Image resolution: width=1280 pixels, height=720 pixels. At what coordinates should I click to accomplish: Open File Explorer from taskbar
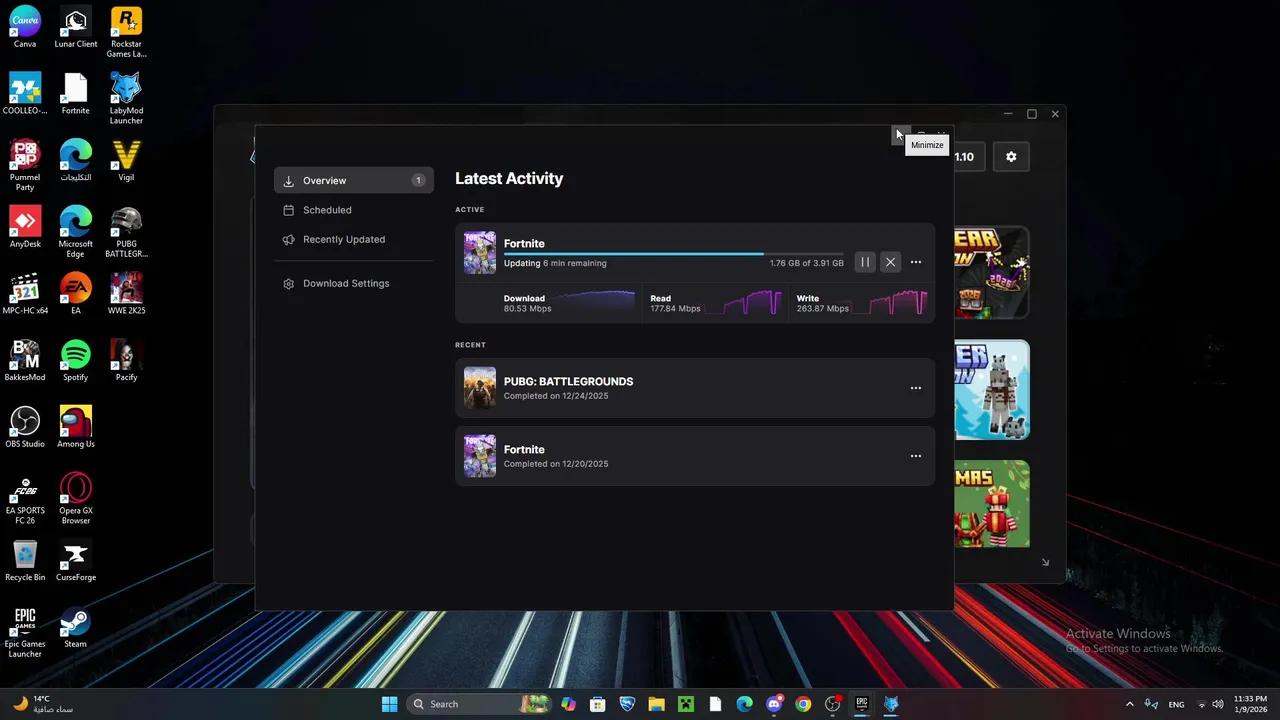(x=656, y=704)
